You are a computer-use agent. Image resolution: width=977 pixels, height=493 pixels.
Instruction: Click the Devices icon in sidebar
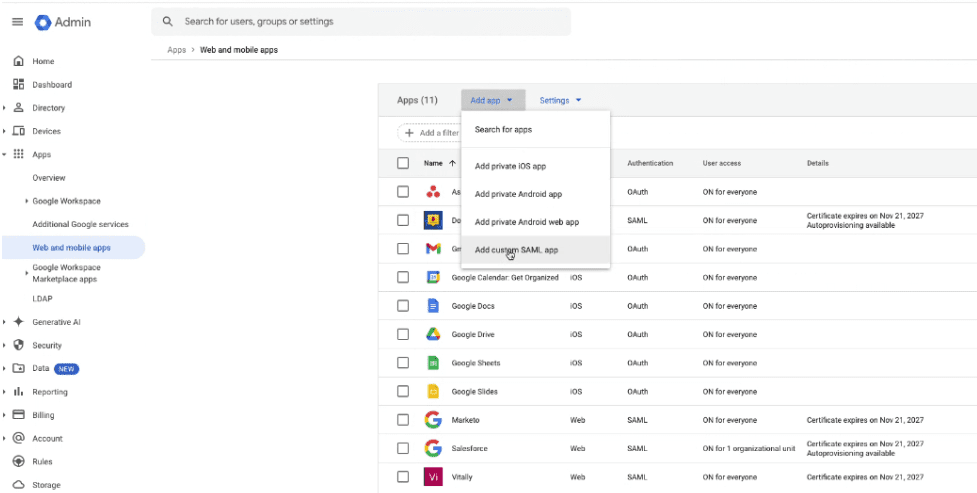click(19, 131)
